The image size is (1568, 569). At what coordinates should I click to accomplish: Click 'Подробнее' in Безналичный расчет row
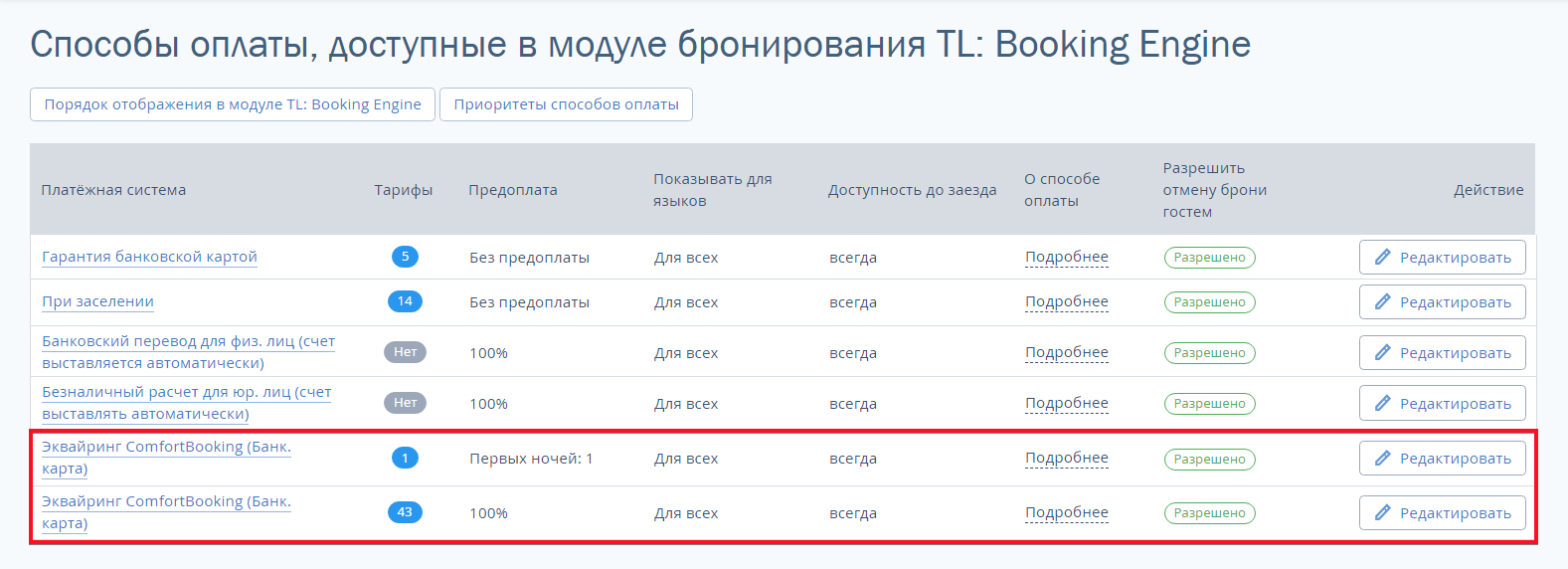1067,403
